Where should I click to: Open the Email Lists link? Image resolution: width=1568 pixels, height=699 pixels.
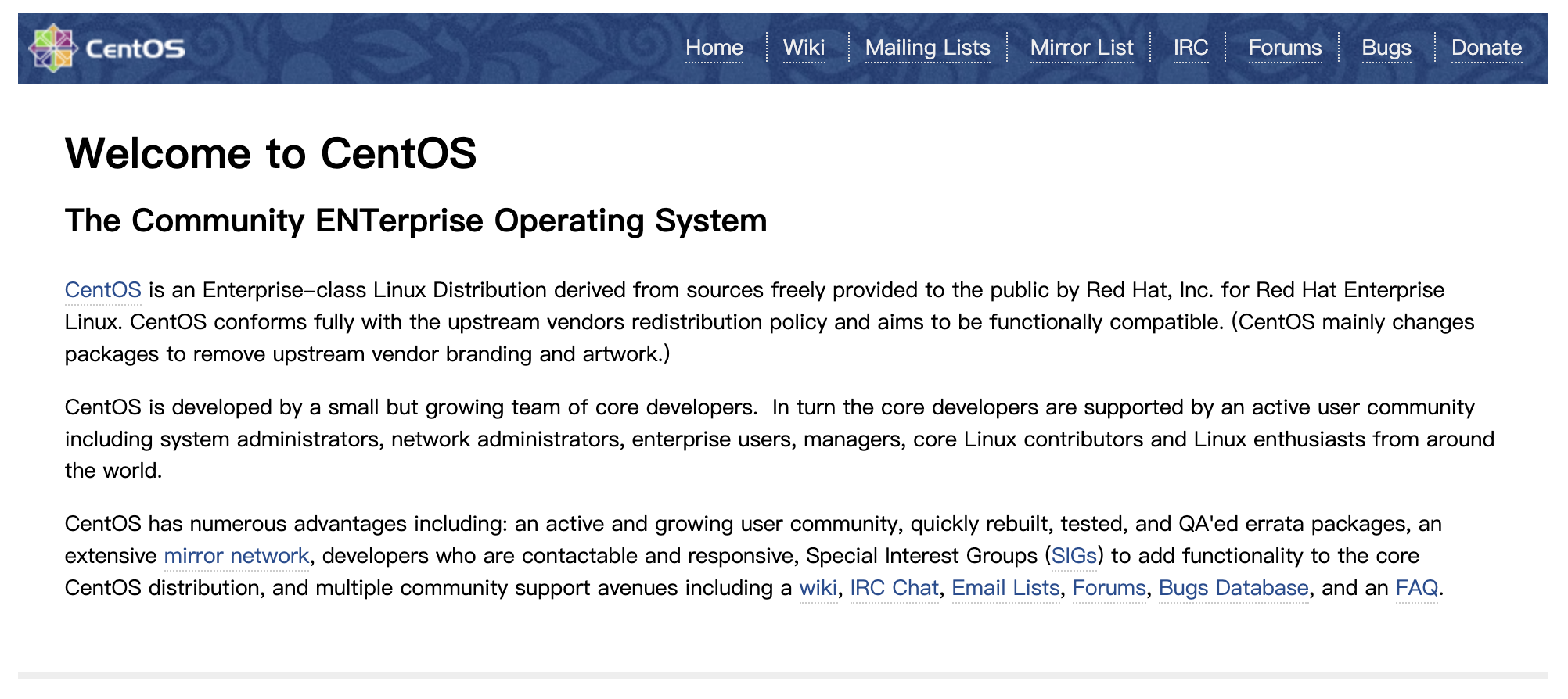click(x=1006, y=588)
